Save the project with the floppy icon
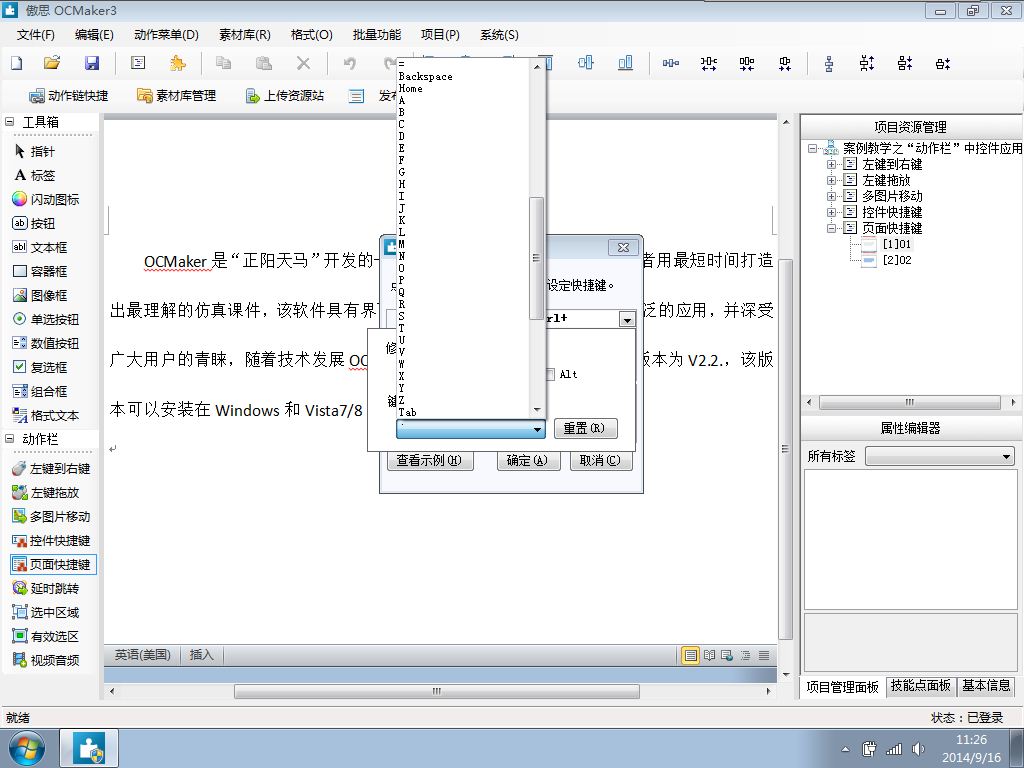 tap(92, 63)
